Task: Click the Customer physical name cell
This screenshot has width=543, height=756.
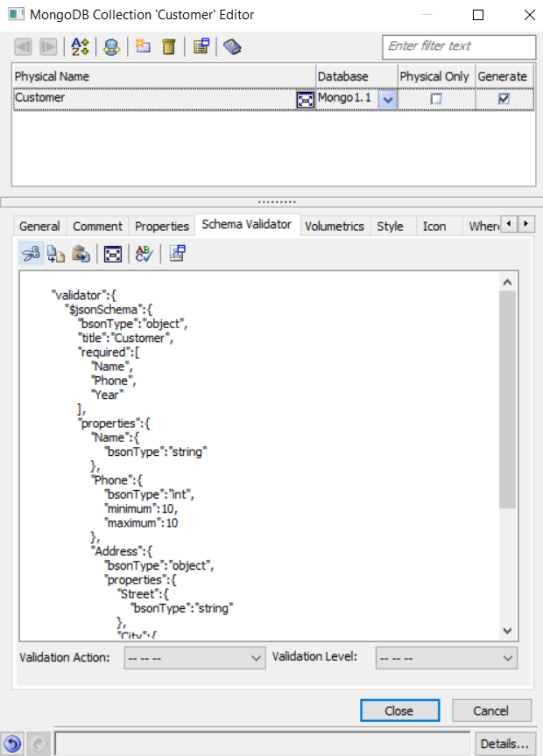Action: [155, 98]
